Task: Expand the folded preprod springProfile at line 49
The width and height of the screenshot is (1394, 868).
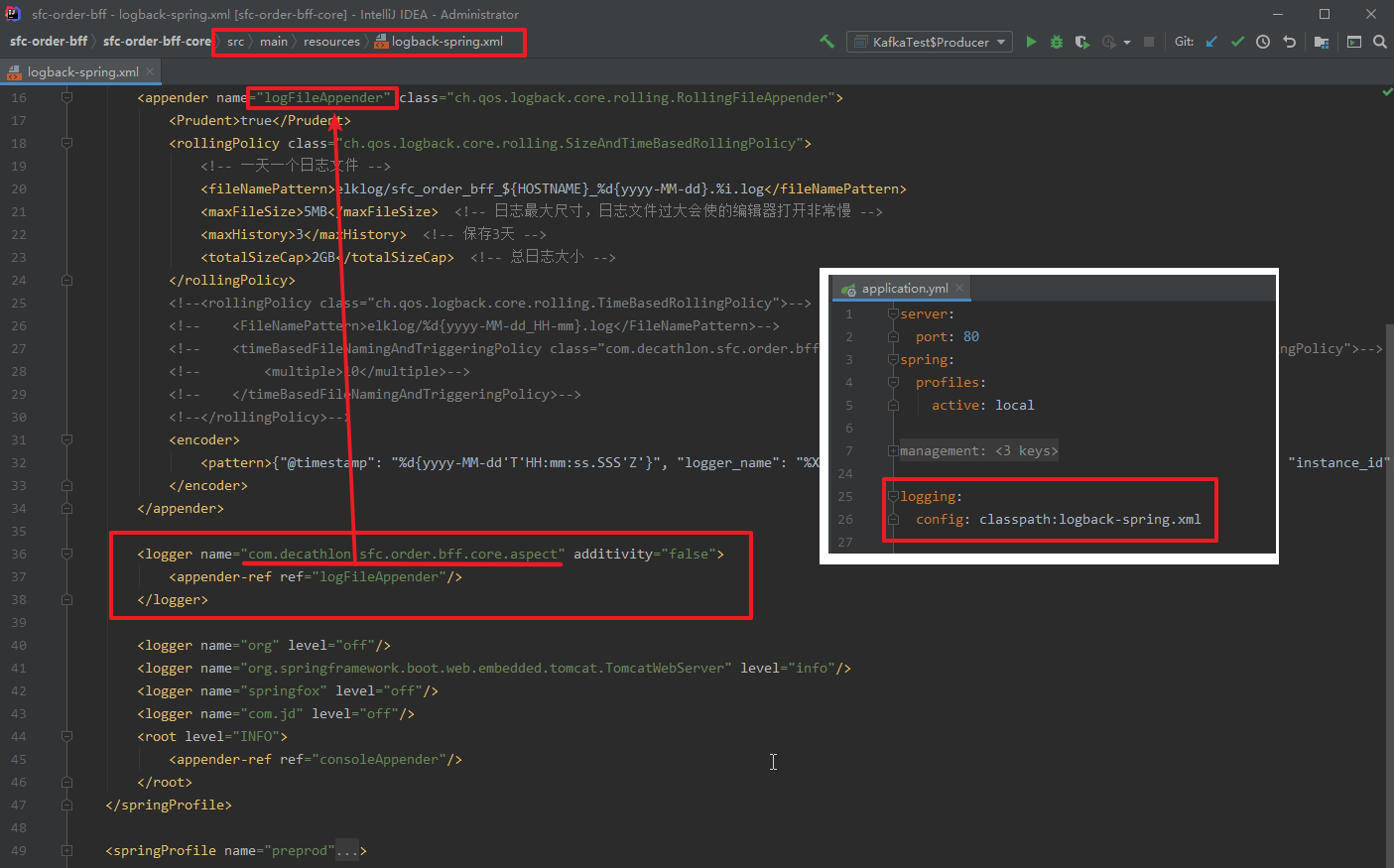Action: (x=66, y=850)
